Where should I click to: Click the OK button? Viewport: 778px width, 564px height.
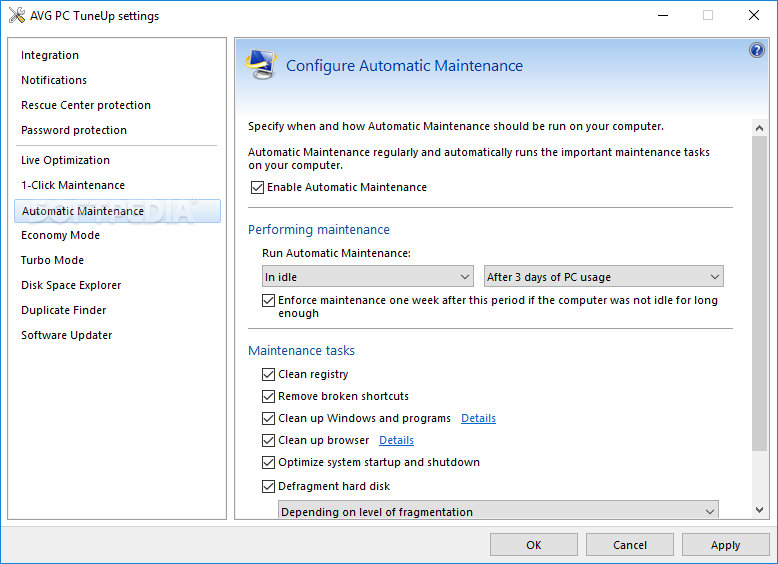click(534, 545)
